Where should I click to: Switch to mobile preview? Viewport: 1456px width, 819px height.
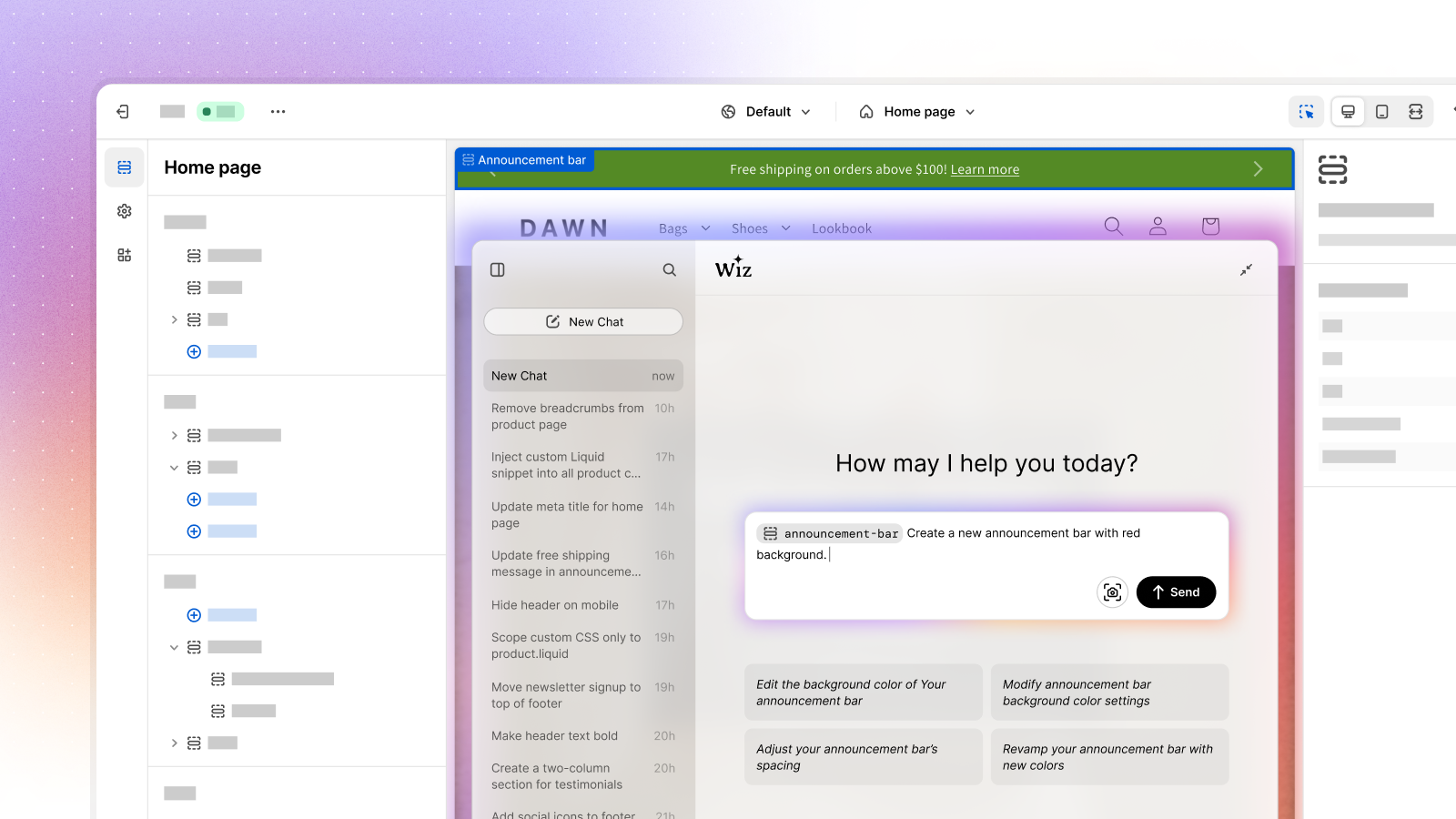tap(1381, 112)
